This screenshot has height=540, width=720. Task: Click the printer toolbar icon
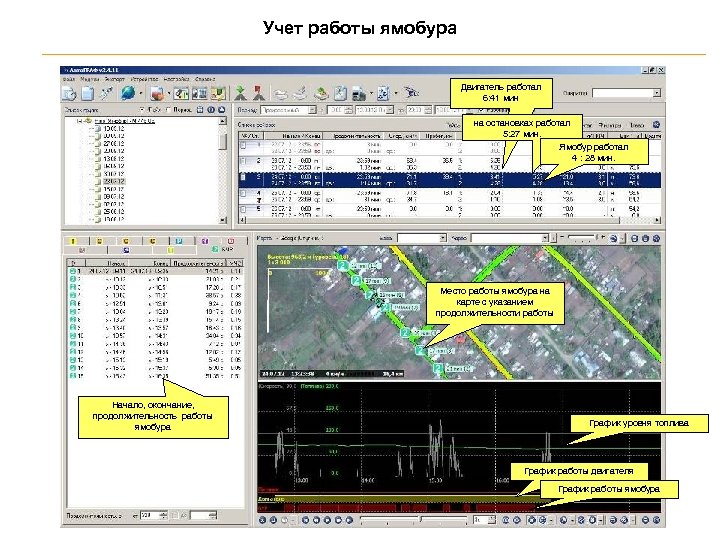click(360, 94)
